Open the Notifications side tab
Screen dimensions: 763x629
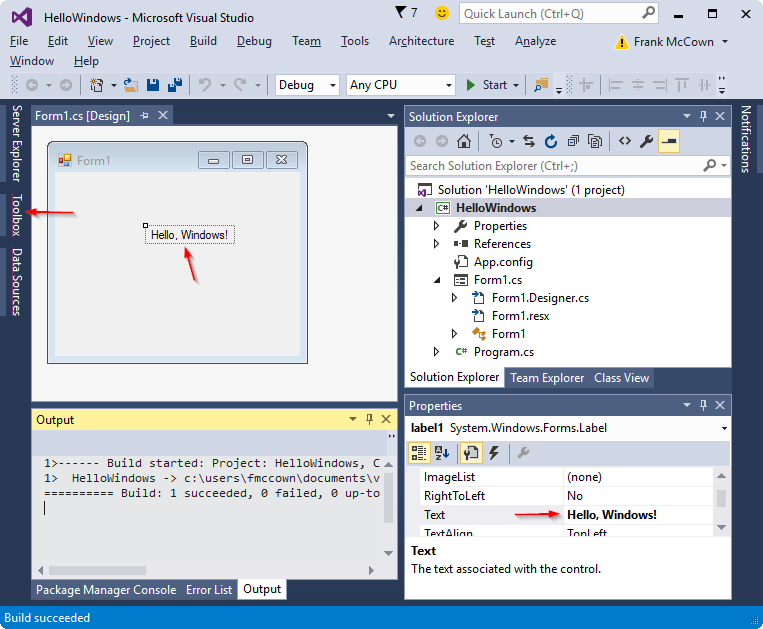[746, 139]
